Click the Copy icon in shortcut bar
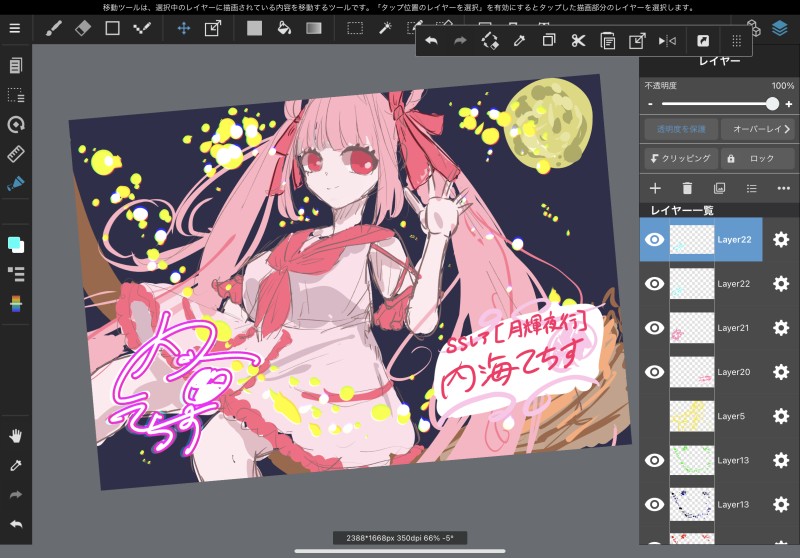 pyautogui.click(x=548, y=41)
